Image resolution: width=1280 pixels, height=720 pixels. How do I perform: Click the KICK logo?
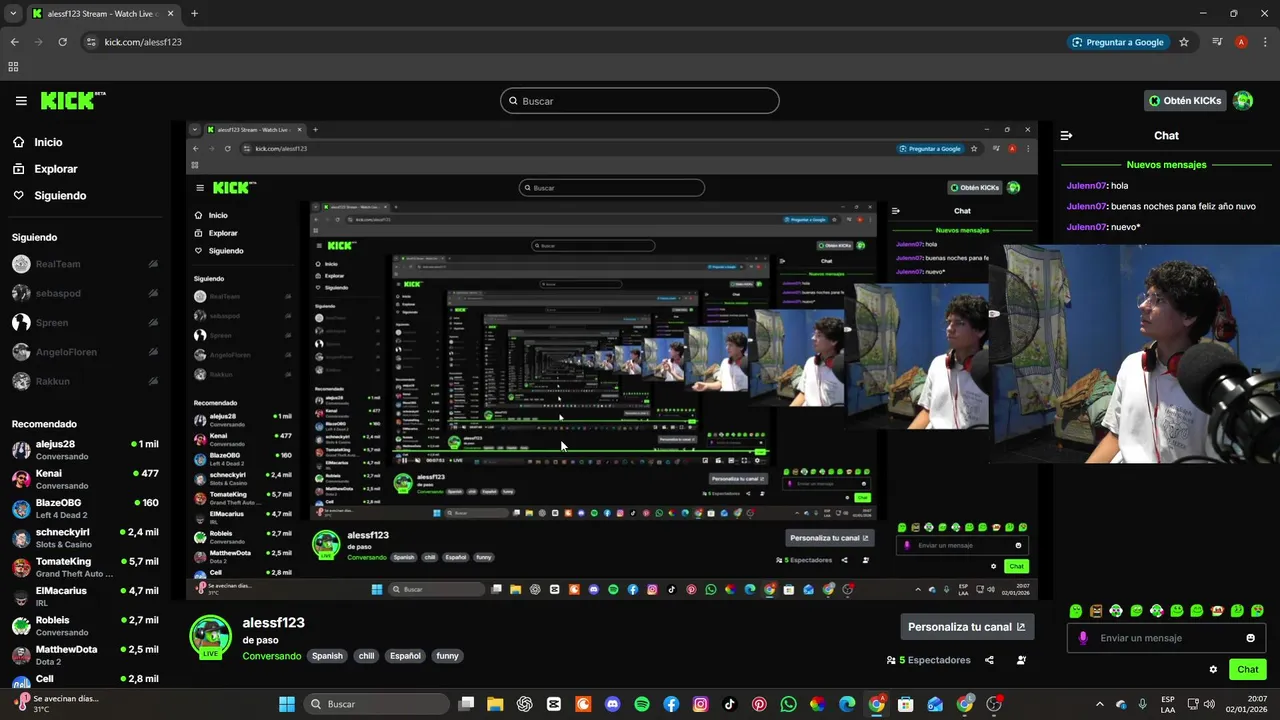72,100
